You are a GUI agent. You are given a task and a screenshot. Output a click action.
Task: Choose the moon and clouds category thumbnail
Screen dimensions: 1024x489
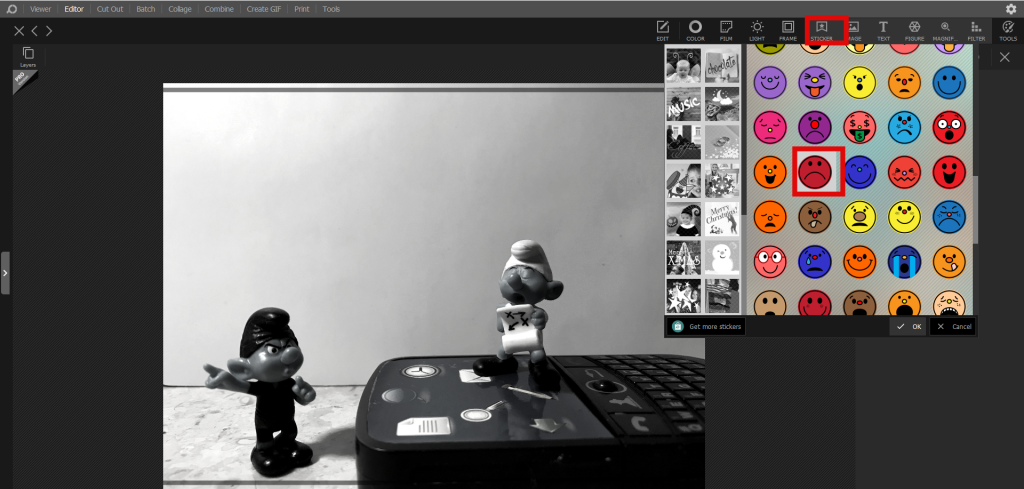click(x=722, y=104)
